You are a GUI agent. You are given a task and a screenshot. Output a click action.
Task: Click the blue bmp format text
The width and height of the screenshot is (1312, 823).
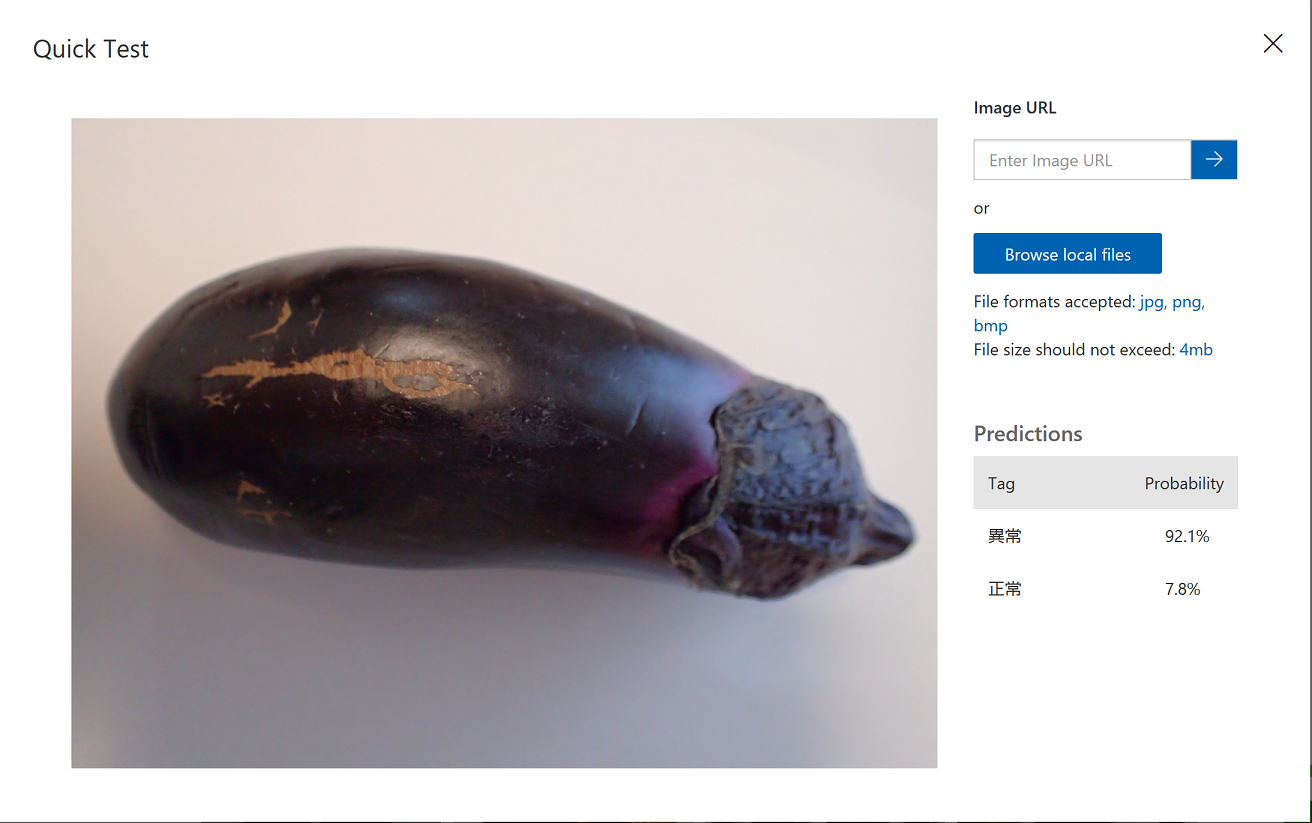[990, 326]
